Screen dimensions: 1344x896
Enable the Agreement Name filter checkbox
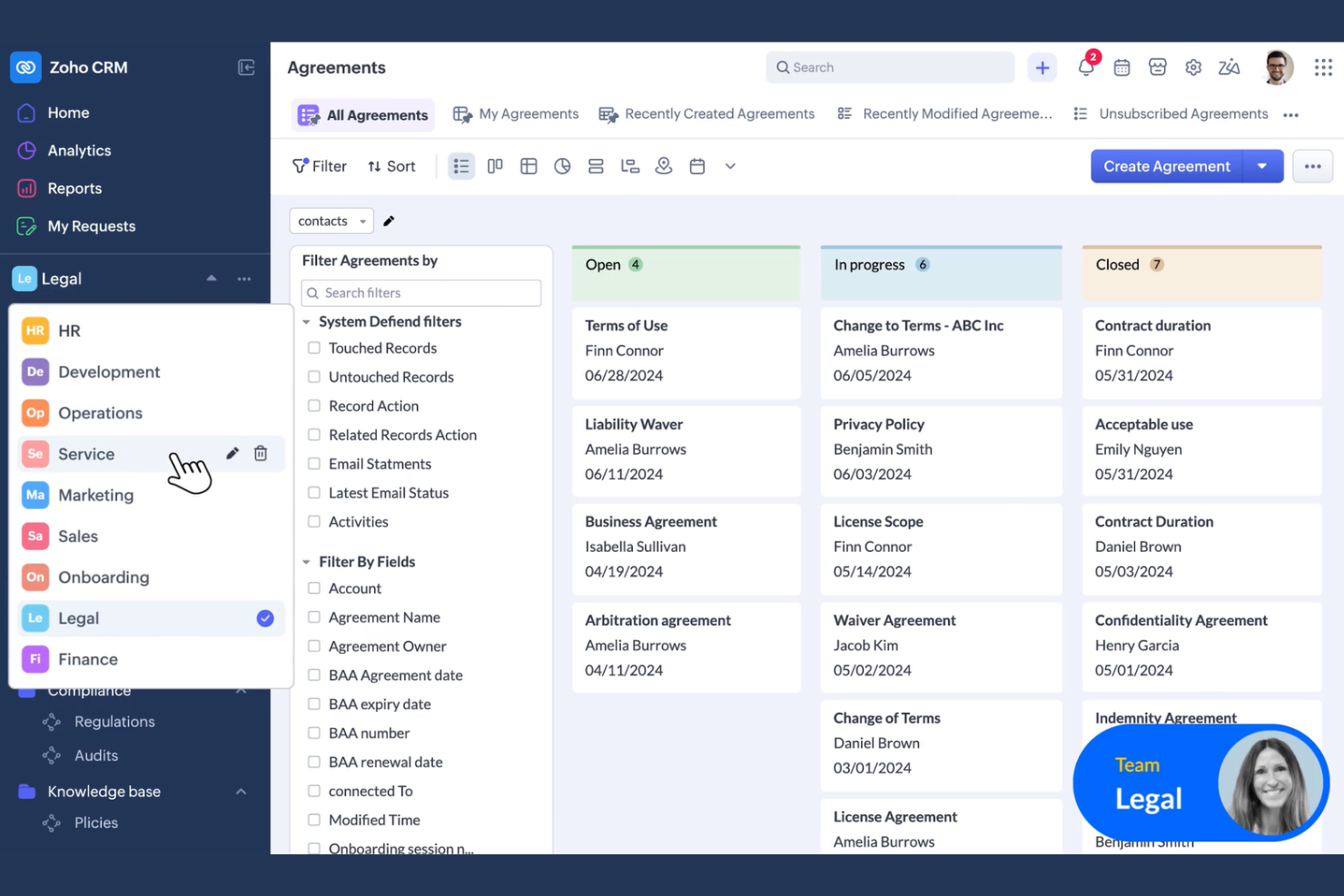click(313, 617)
